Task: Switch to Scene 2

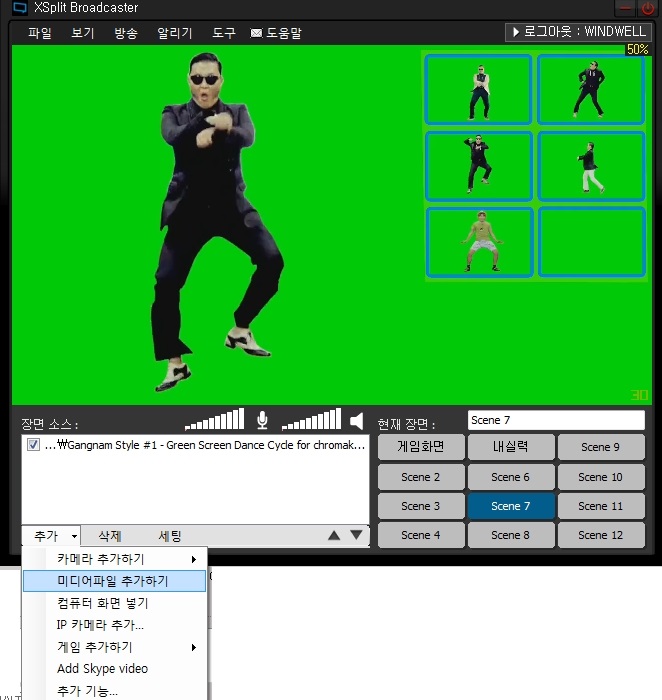Action: (421, 477)
